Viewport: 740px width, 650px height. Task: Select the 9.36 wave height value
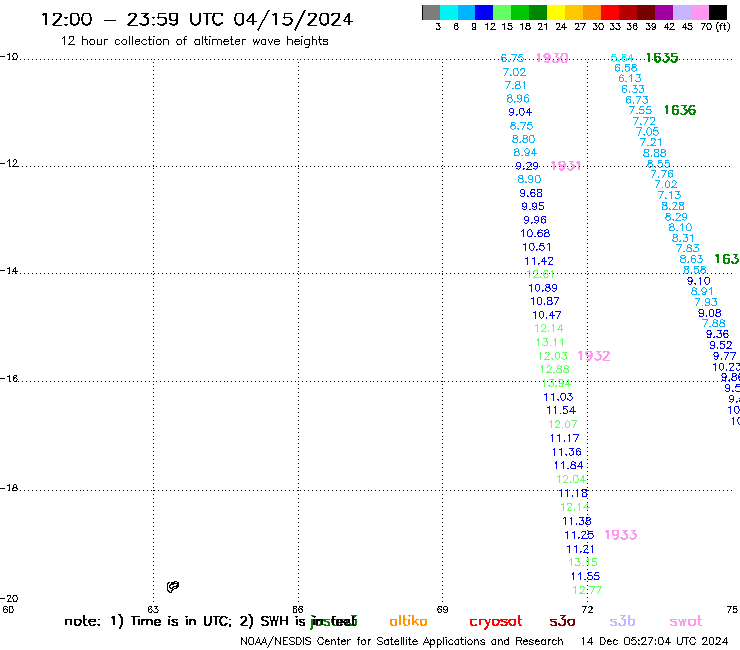point(717,334)
